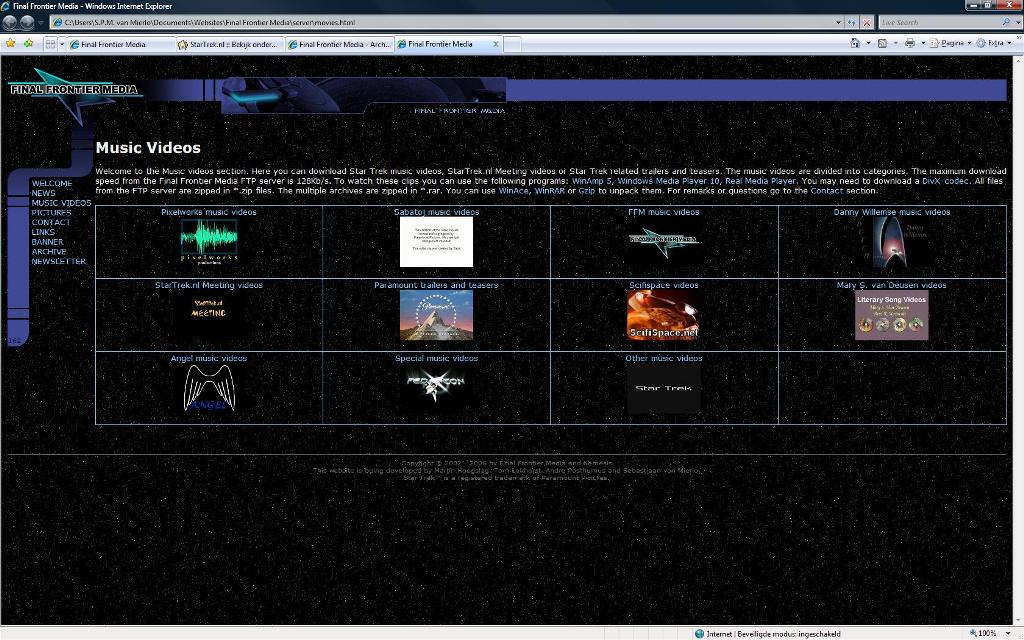Open LINKS in the side navigation

(43, 232)
